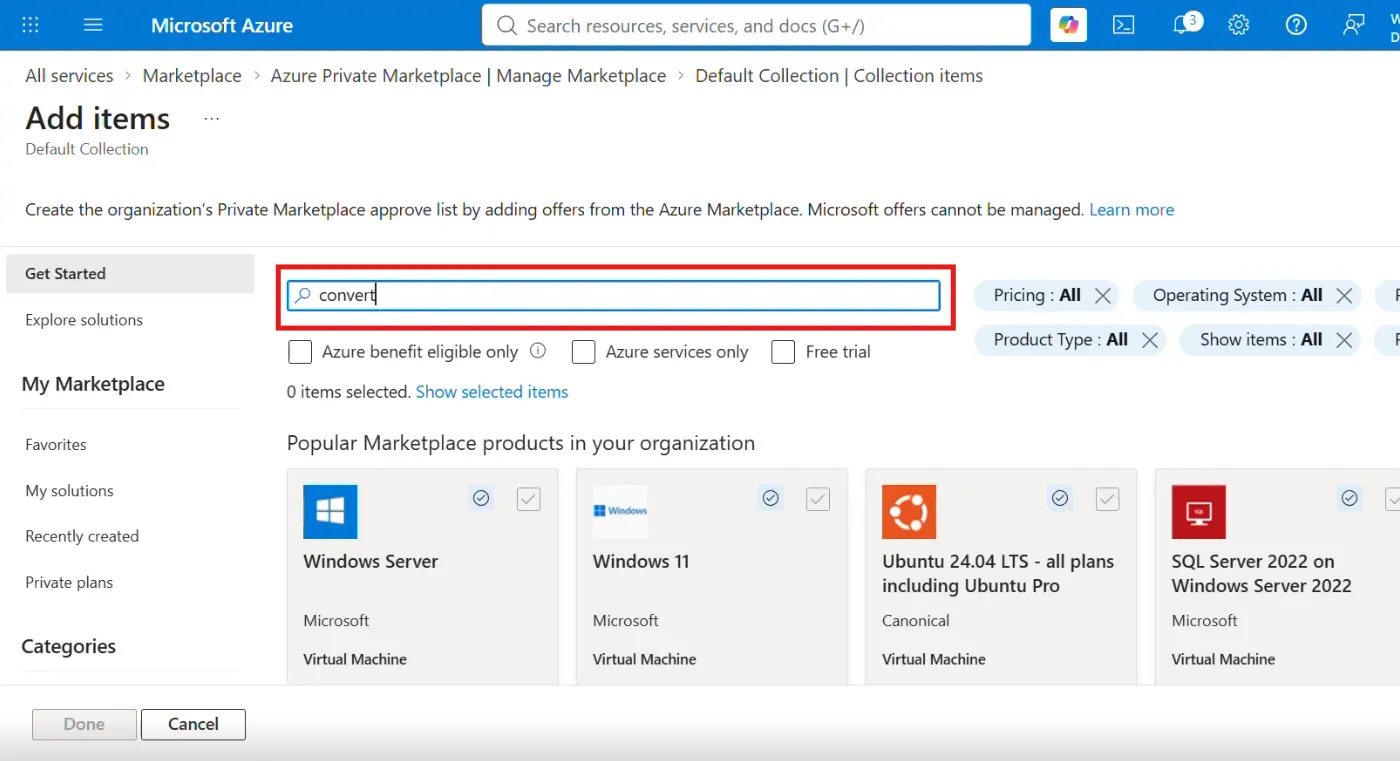The image size is (1400, 761).
Task: Click the SQL Server 2022 logo tile
Action: (1198, 512)
